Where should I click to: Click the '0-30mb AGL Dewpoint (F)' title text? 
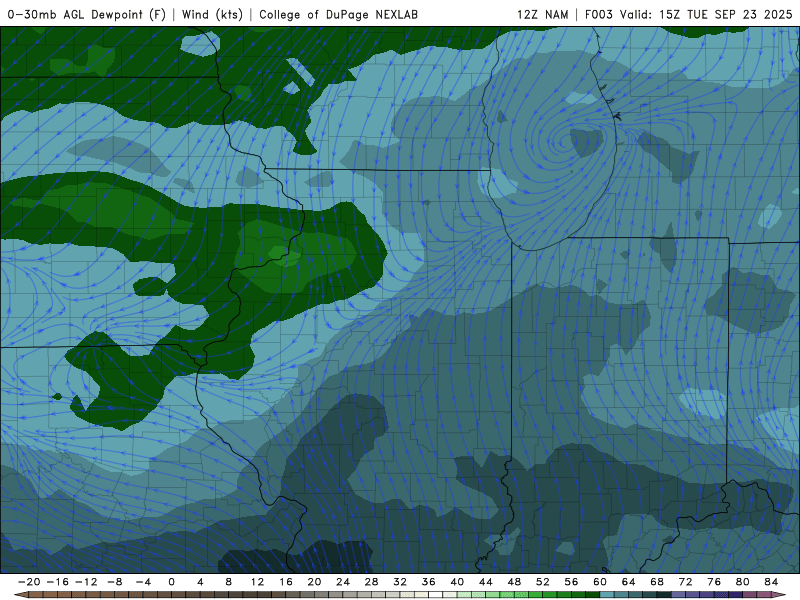coord(87,14)
